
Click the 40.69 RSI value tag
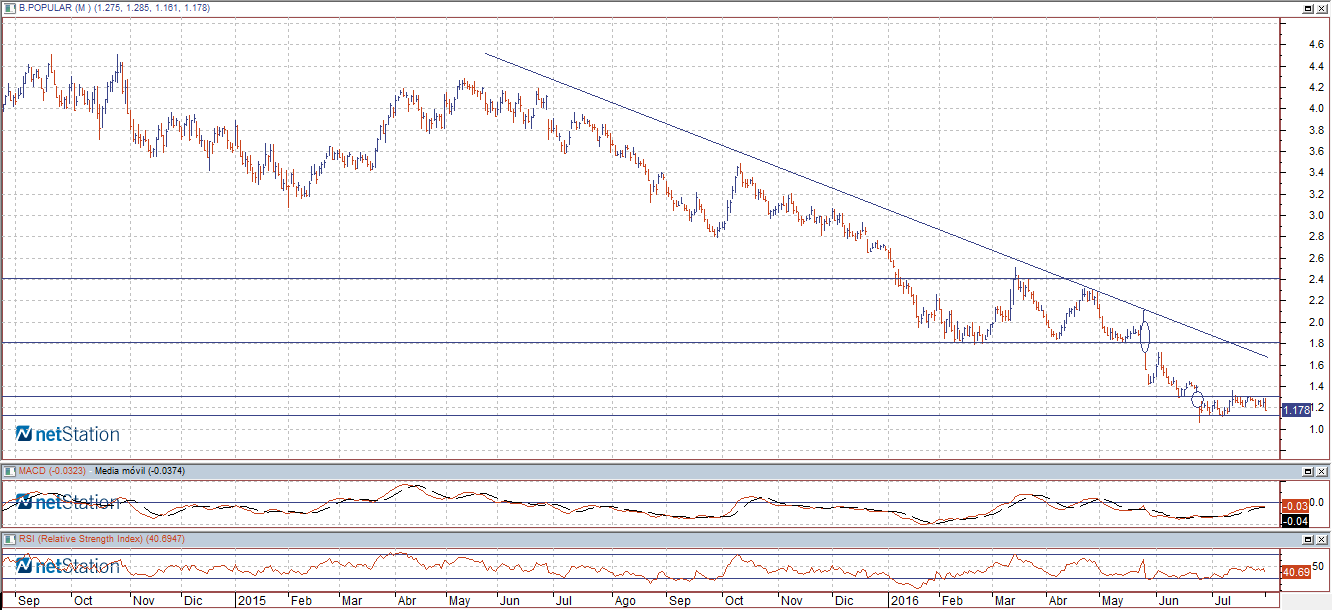coord(1295,573)
